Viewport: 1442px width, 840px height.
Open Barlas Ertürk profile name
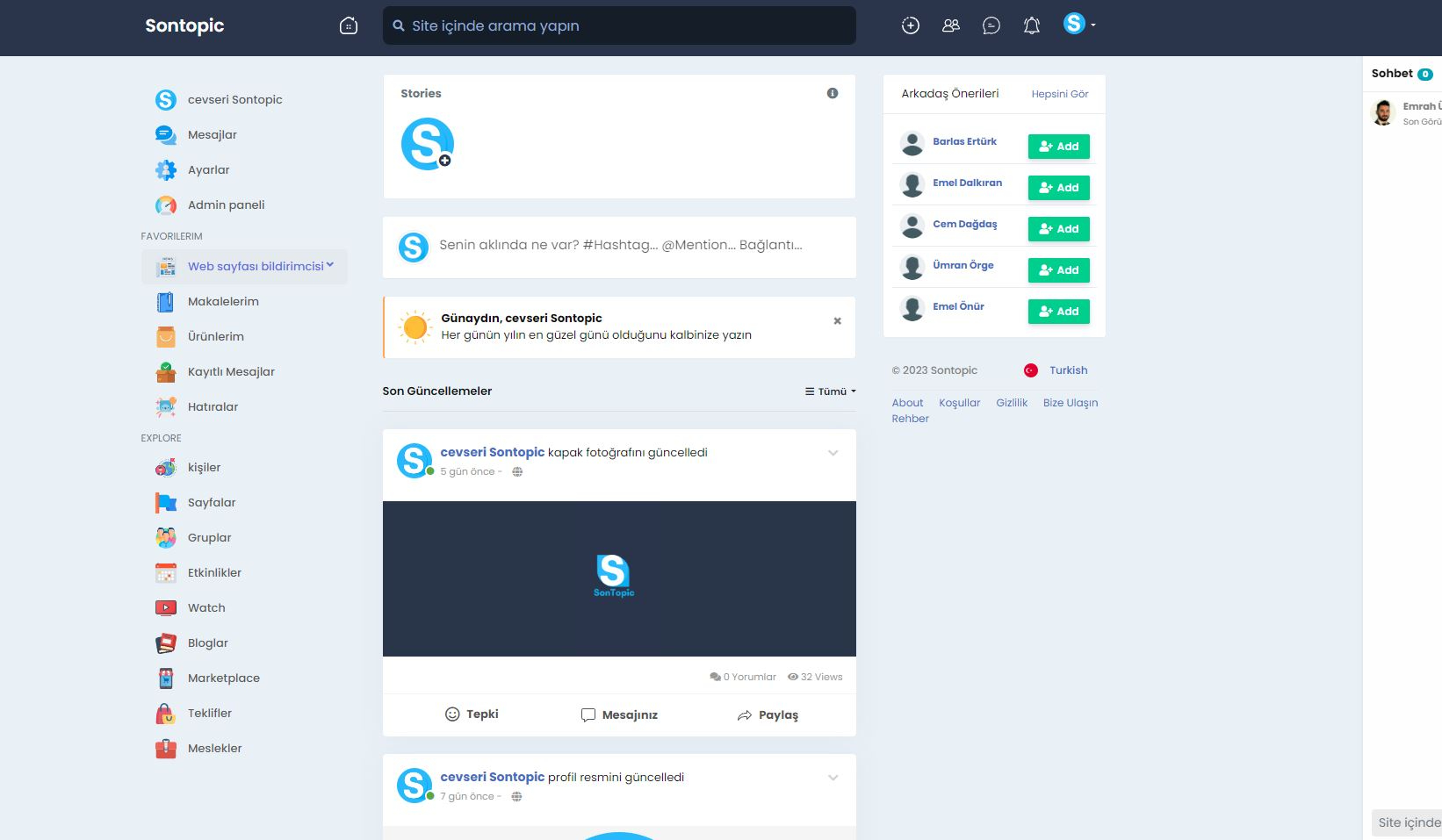coord(964,141)
